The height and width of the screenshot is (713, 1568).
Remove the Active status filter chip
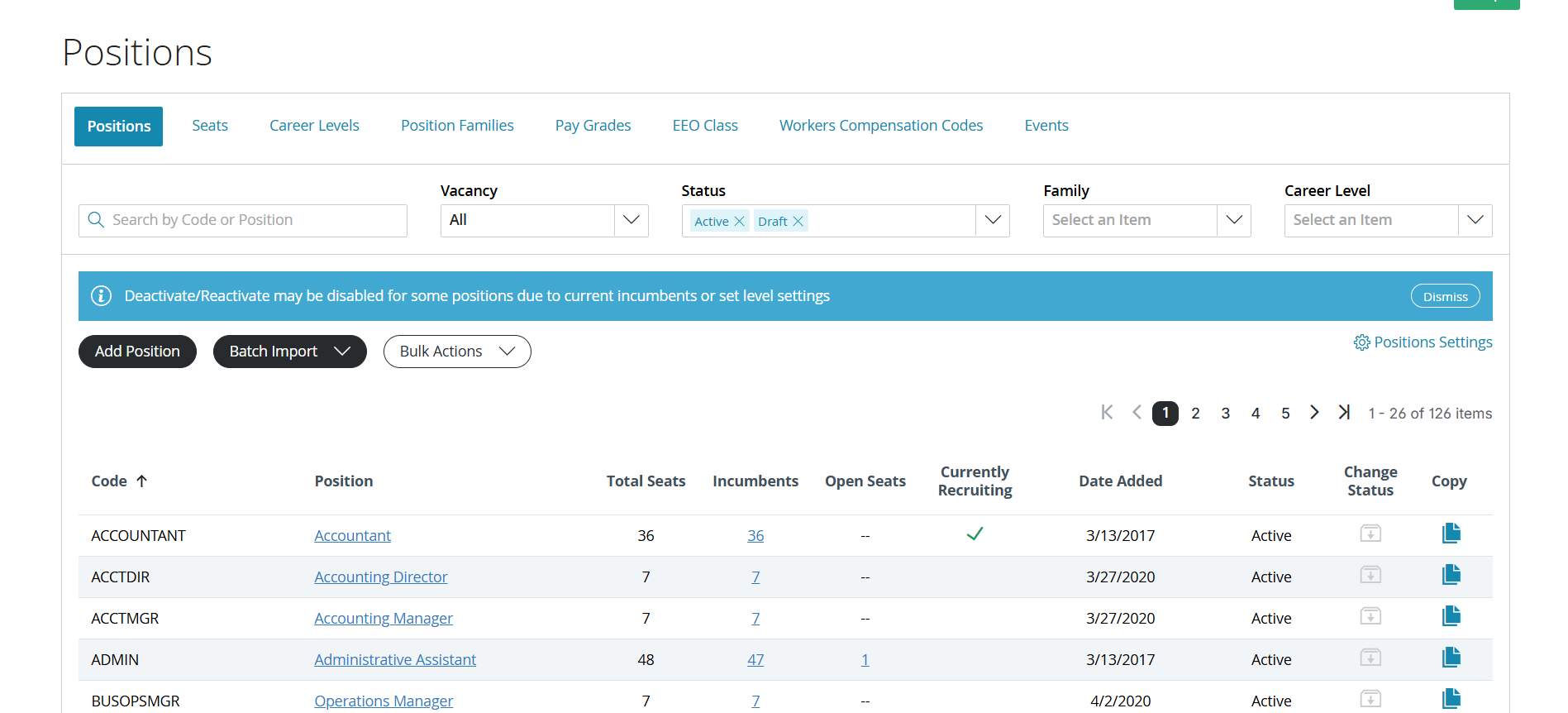pos(739,222)
